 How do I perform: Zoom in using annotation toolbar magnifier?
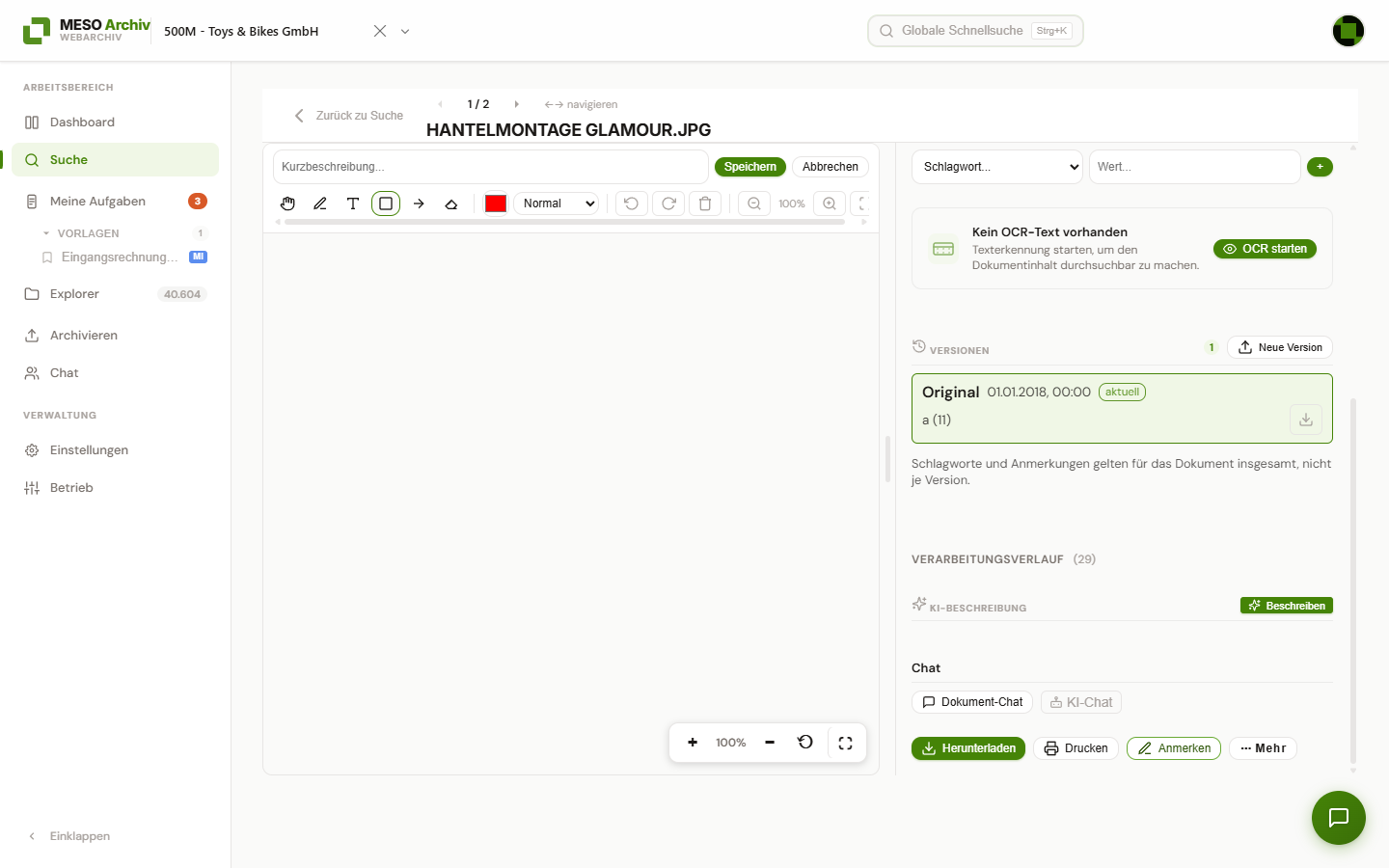(x=830, y=203)
